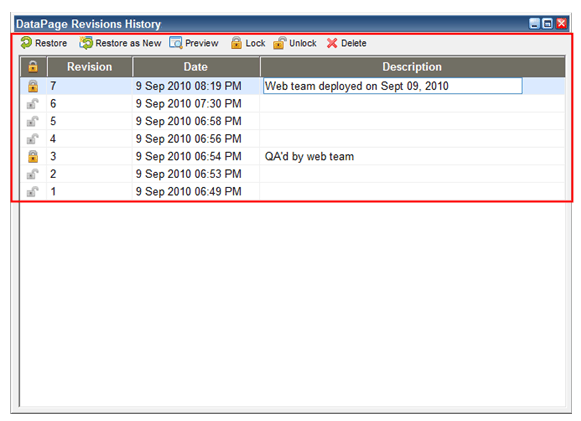The height and width of the screenshot is (421, 581).
Task: Maximize the Revisions History window
Action: tap(548, 24)
